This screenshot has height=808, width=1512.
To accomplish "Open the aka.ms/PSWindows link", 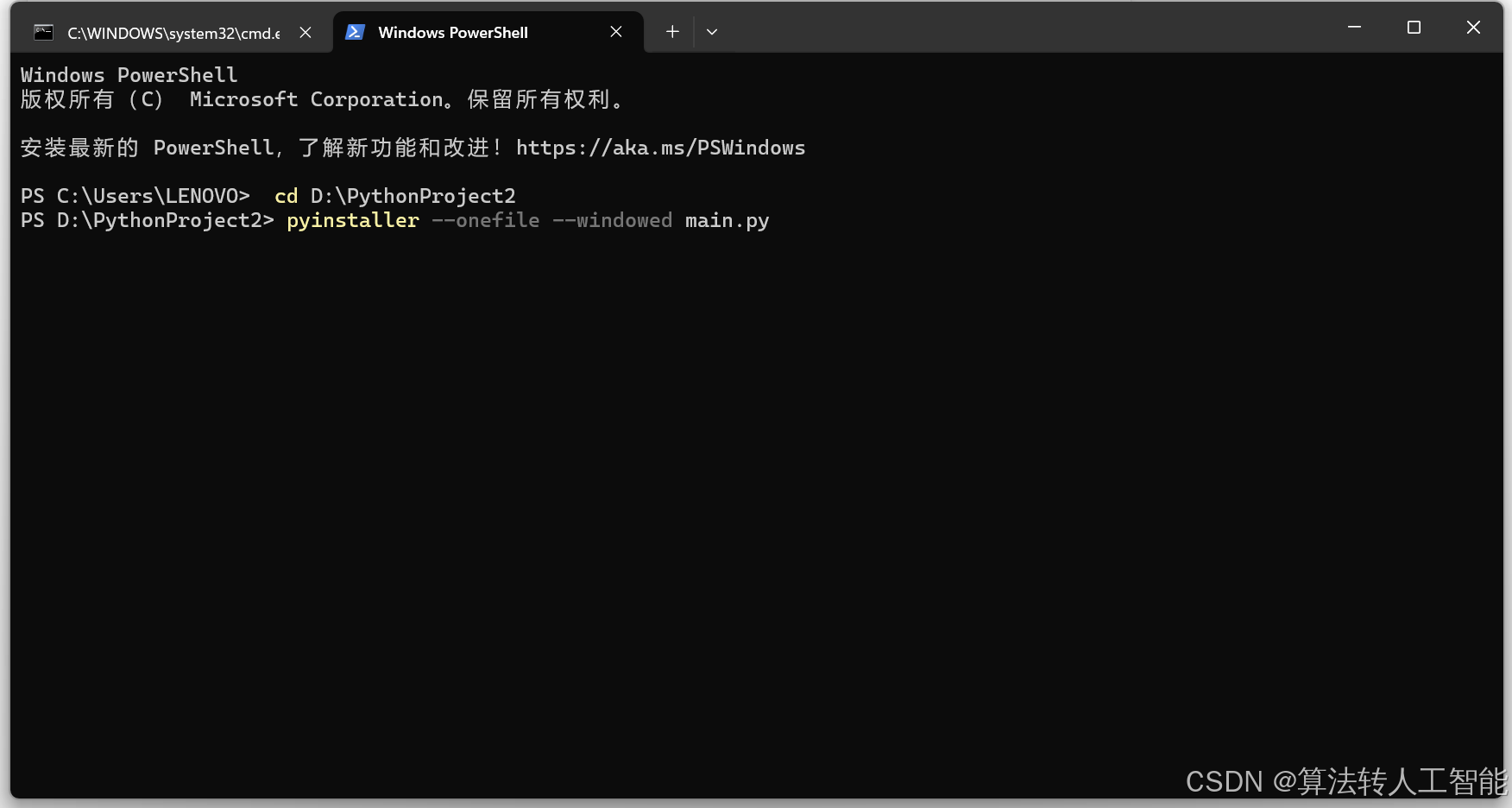I will (660, 148).
